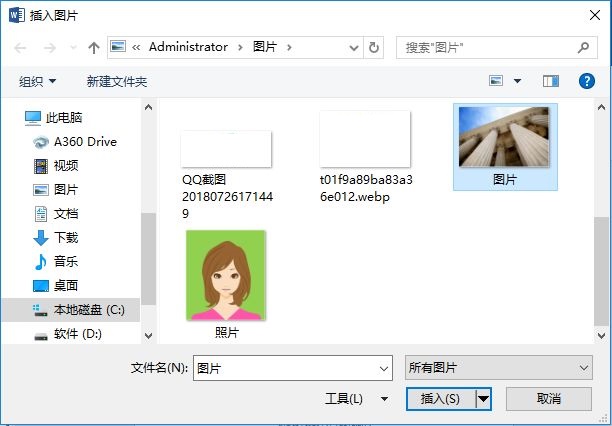Select A360 Drive in sidebar
Image resolution: width=612 pixels, height=426 pixels.
coord(85,142)
